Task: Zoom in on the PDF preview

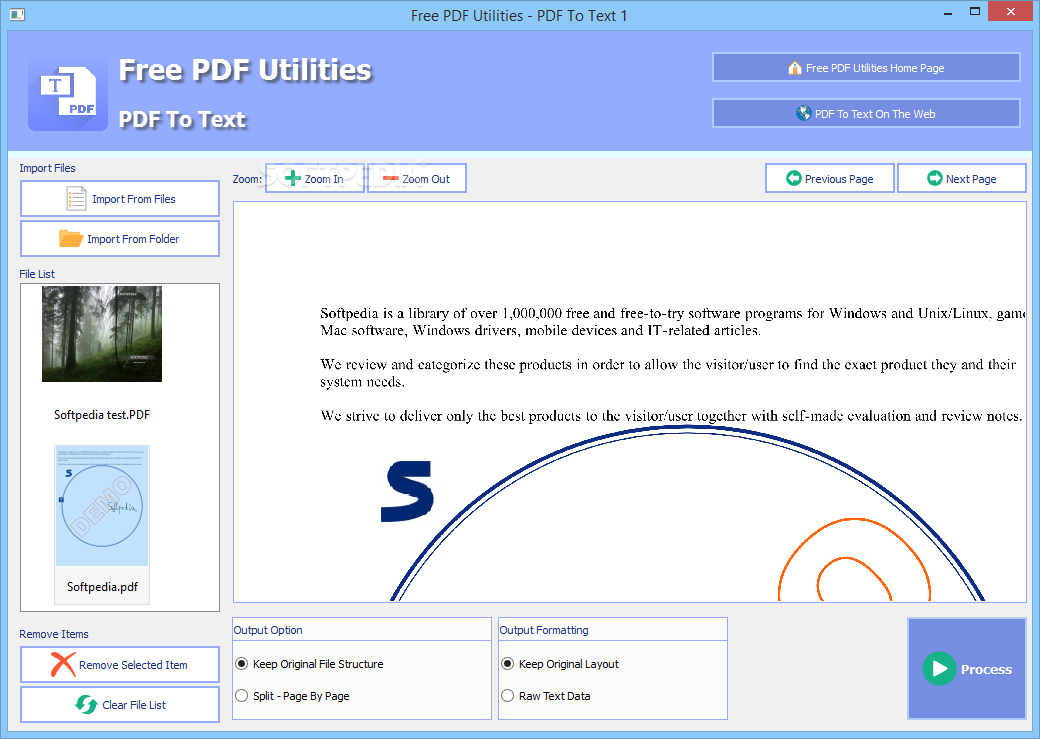Action: click(x=315, y=178)
